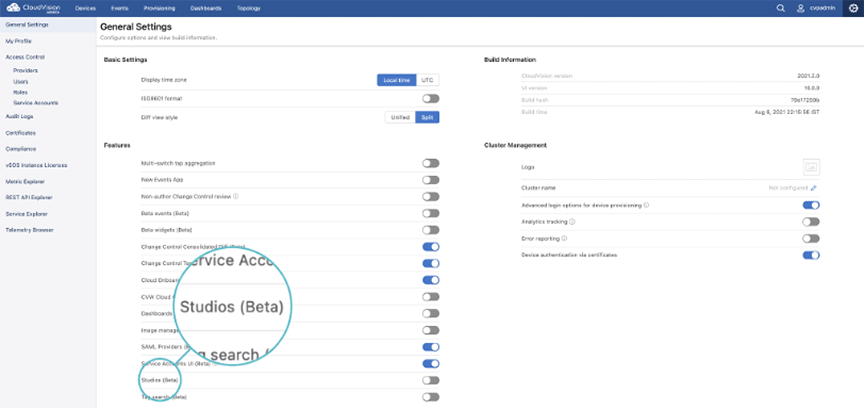This screenshot has width=864, height=409.
Task: Click the pencil icon to edit Cluster name
Action: click(x=814, y=188)
